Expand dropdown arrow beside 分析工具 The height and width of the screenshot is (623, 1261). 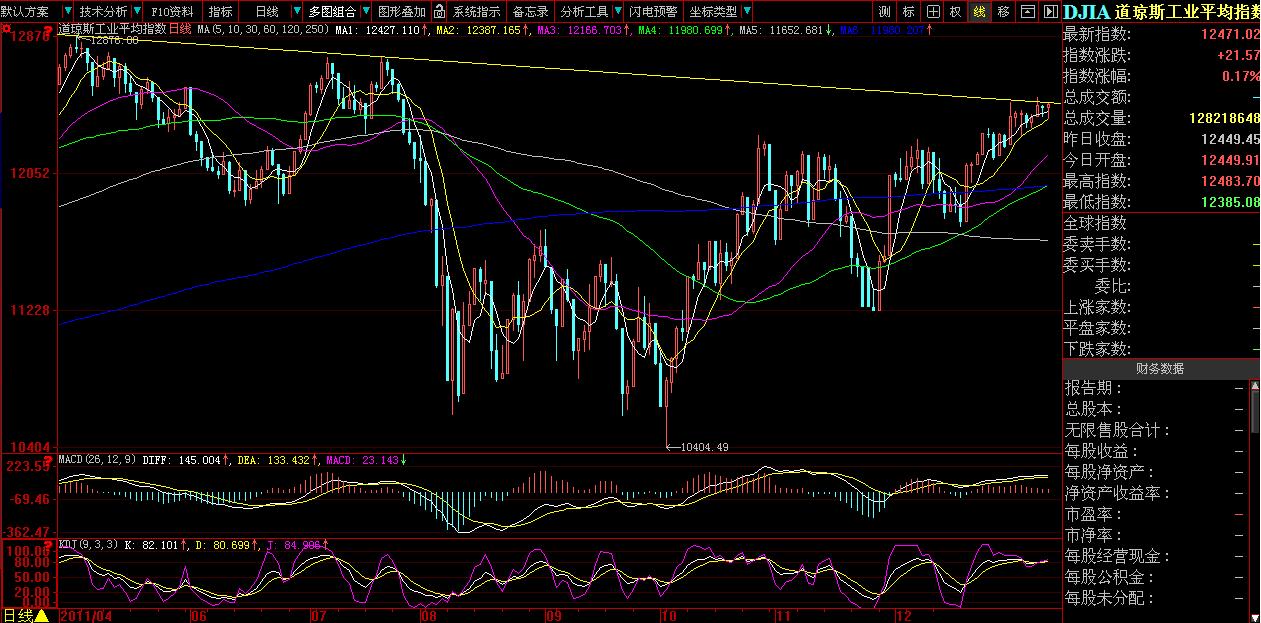coord(617,11)
